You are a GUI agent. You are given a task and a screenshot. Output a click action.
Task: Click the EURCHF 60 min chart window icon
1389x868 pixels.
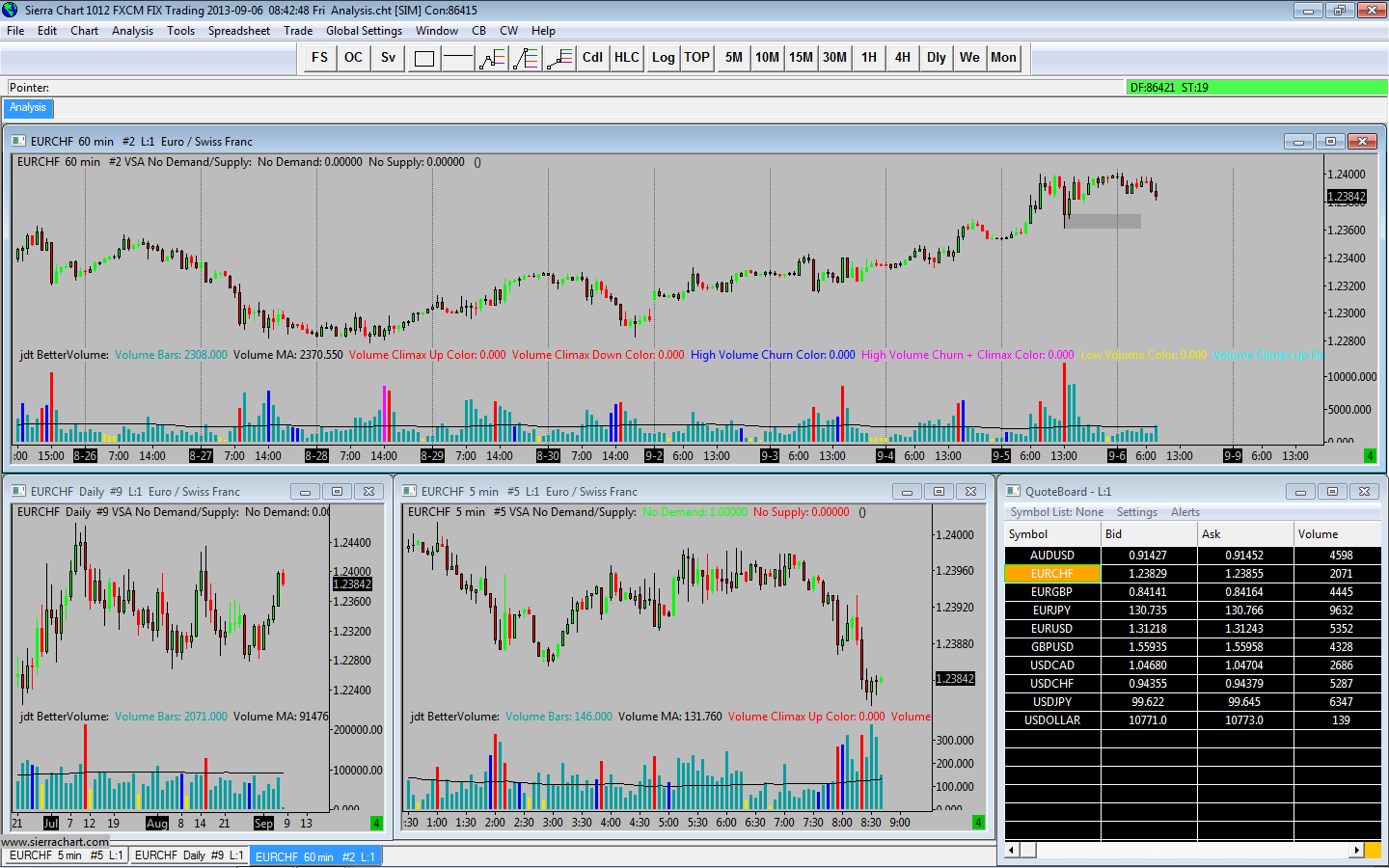(x=18, y=141)
